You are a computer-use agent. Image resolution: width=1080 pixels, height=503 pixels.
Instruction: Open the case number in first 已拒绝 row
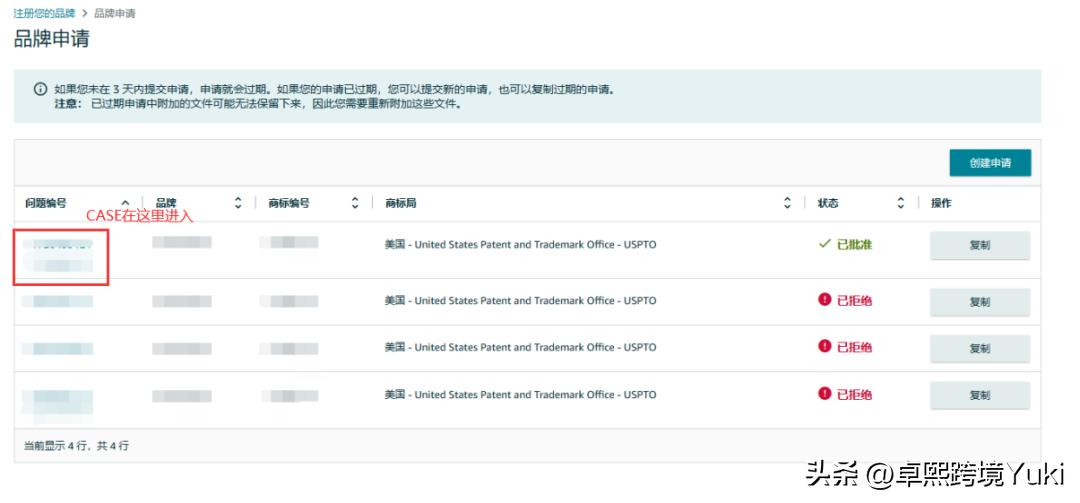pyautogui.click(x=57, y=301)
